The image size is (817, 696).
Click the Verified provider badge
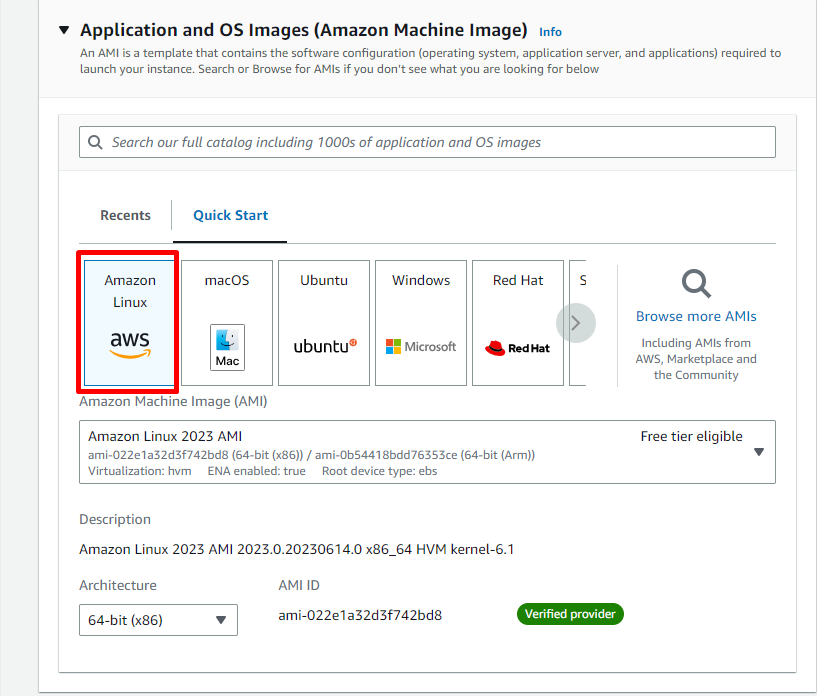click(x=570, y=614)
